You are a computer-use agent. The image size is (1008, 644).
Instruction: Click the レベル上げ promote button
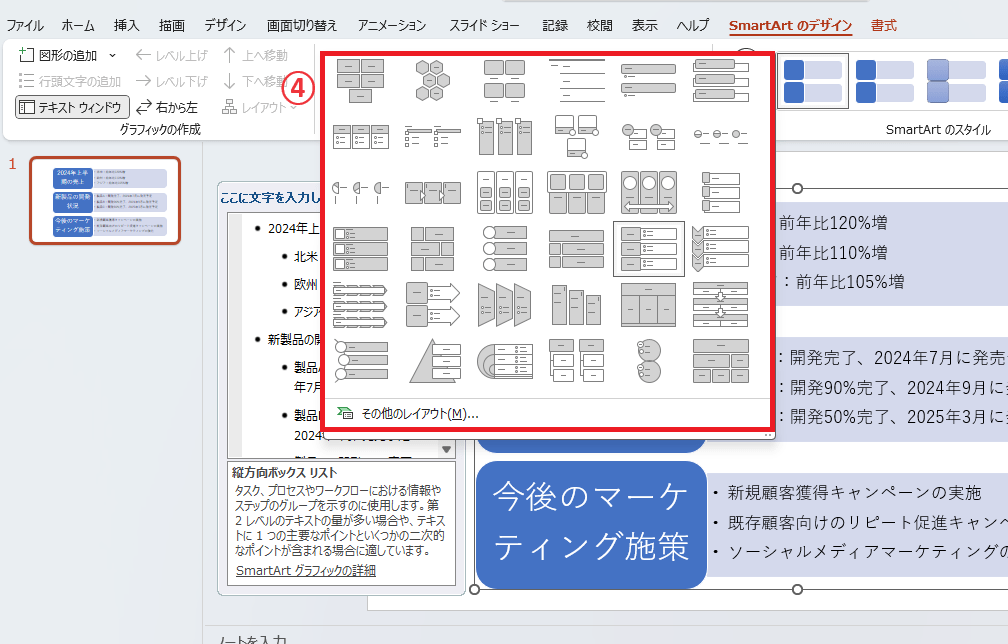(172, 56)
